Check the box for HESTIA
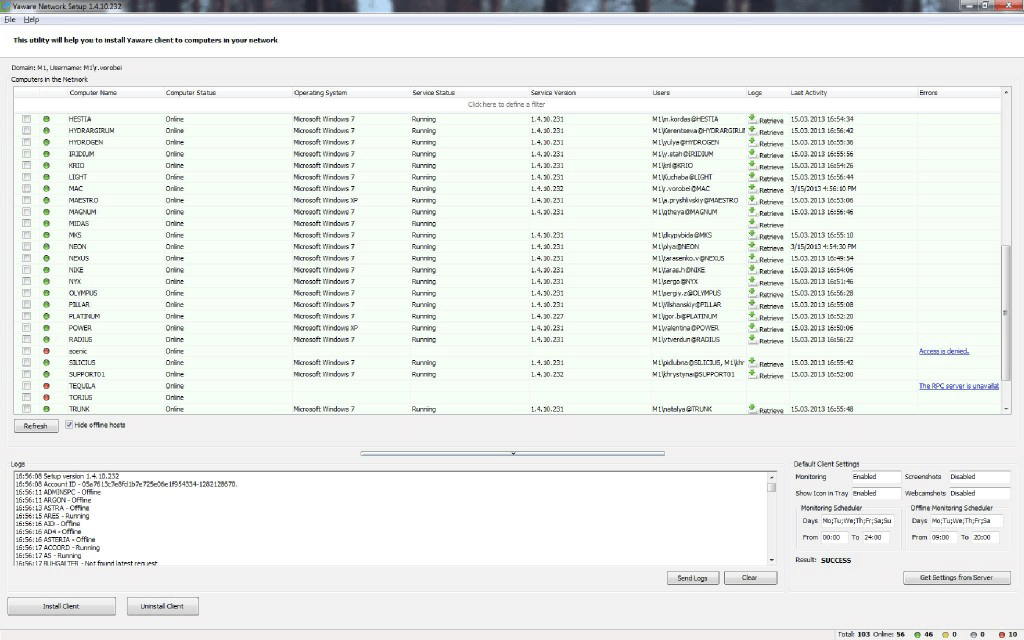1024x640 pixels. (x=26, y=120)
